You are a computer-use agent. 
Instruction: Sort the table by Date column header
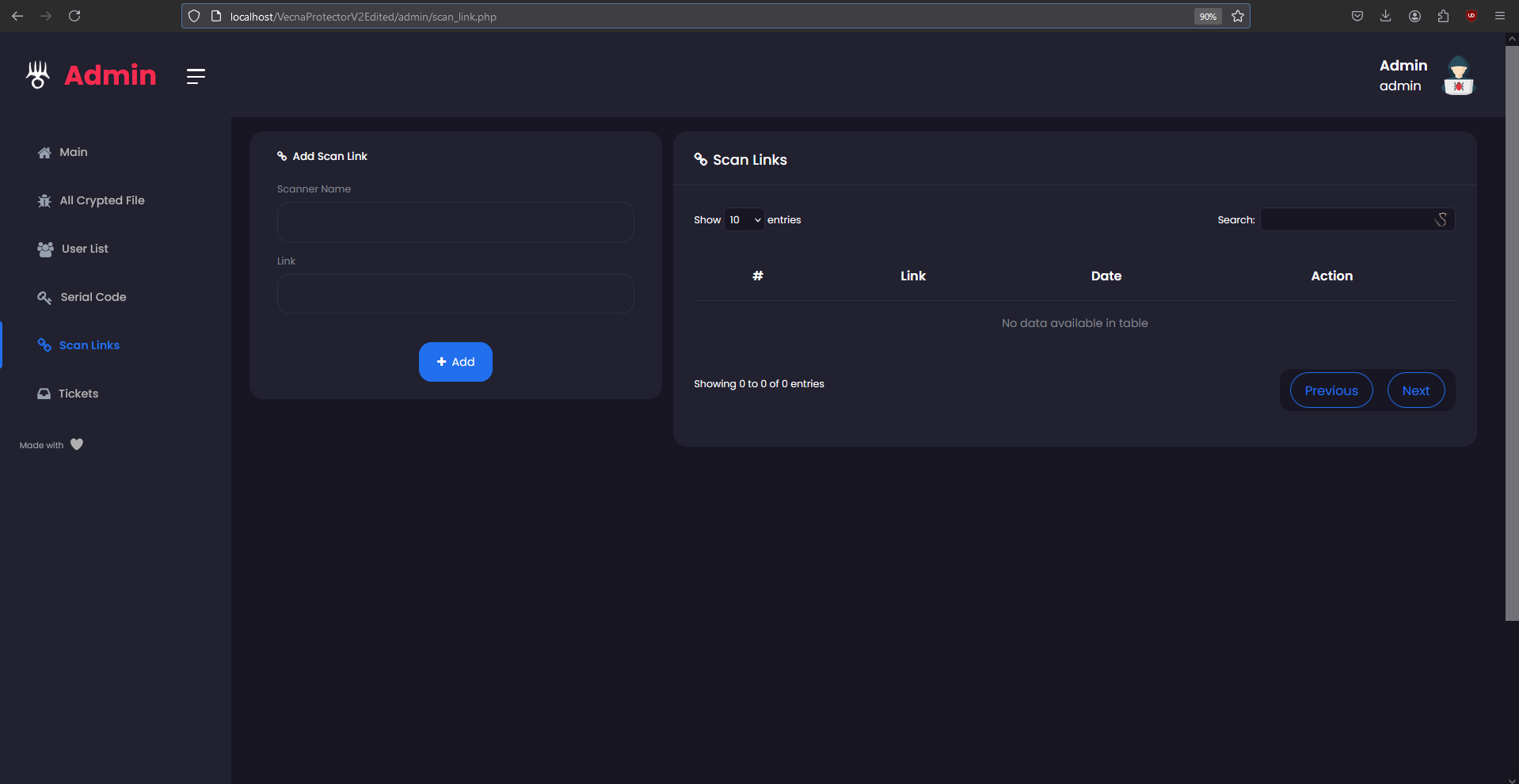coord(1106,276)
